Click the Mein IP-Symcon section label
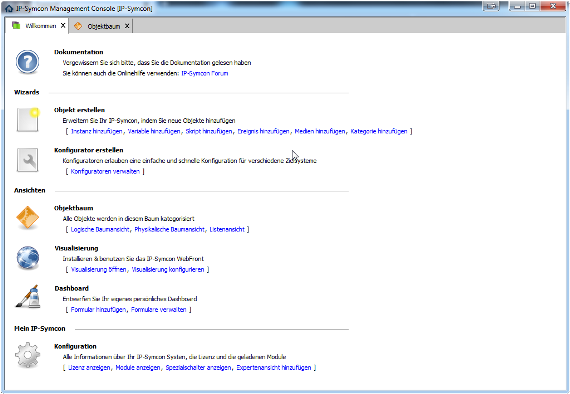The width and height of the screenshot is (570, 394). tap(40, 328)
